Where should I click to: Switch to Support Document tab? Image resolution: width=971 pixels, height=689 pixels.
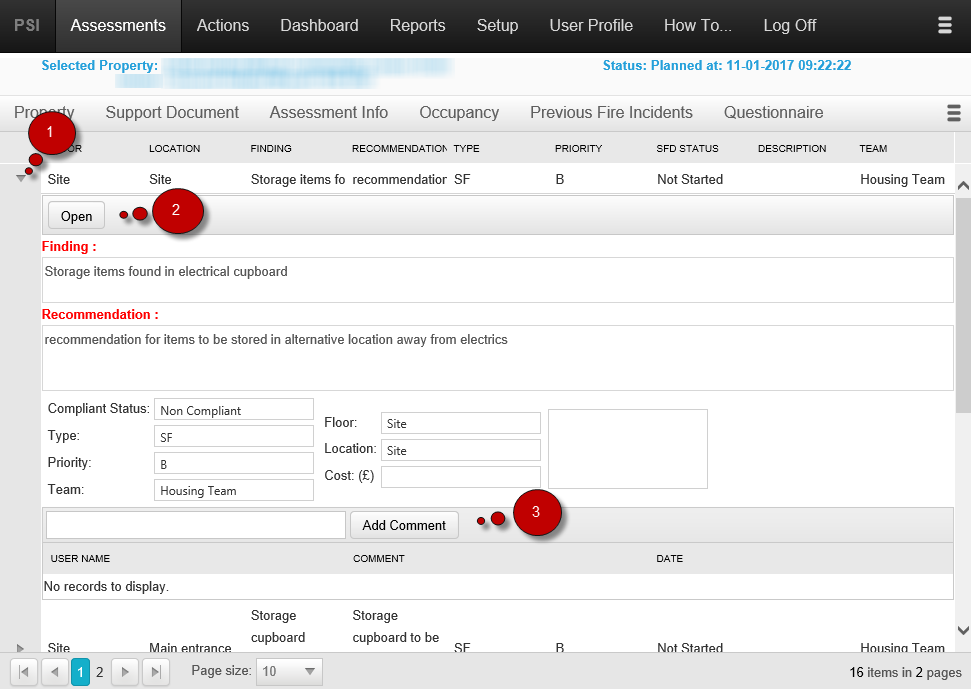[172, 113]
